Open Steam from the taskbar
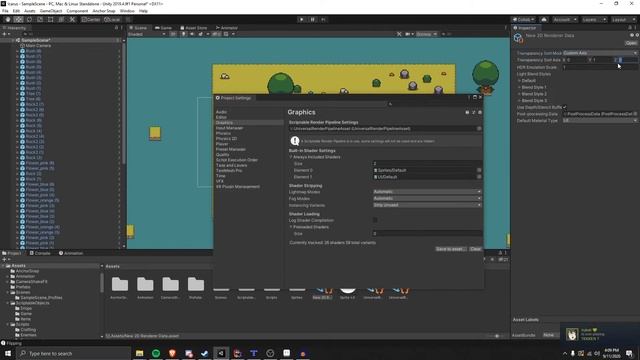 [205, 353]
